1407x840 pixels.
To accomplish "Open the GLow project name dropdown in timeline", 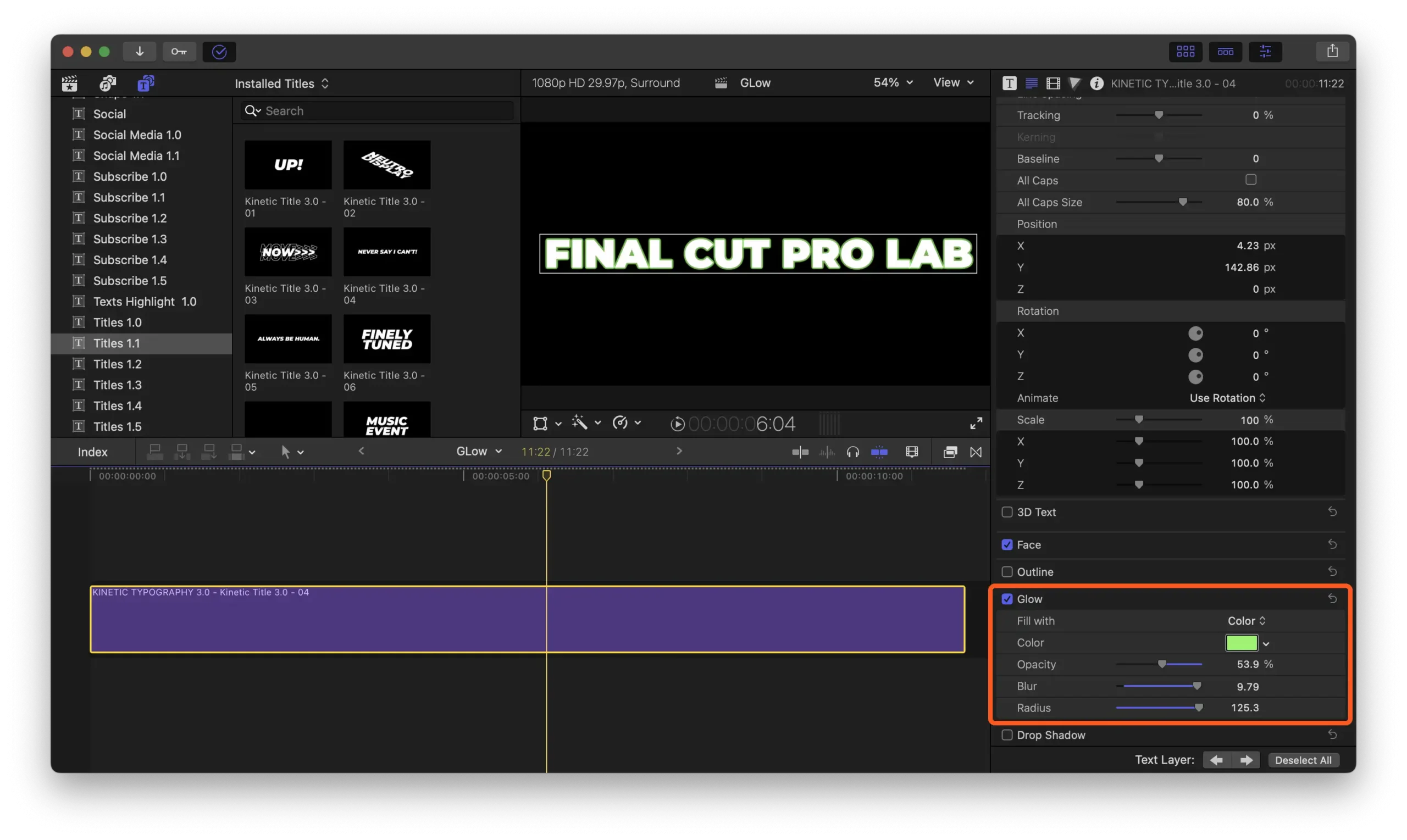I will 479,451.
